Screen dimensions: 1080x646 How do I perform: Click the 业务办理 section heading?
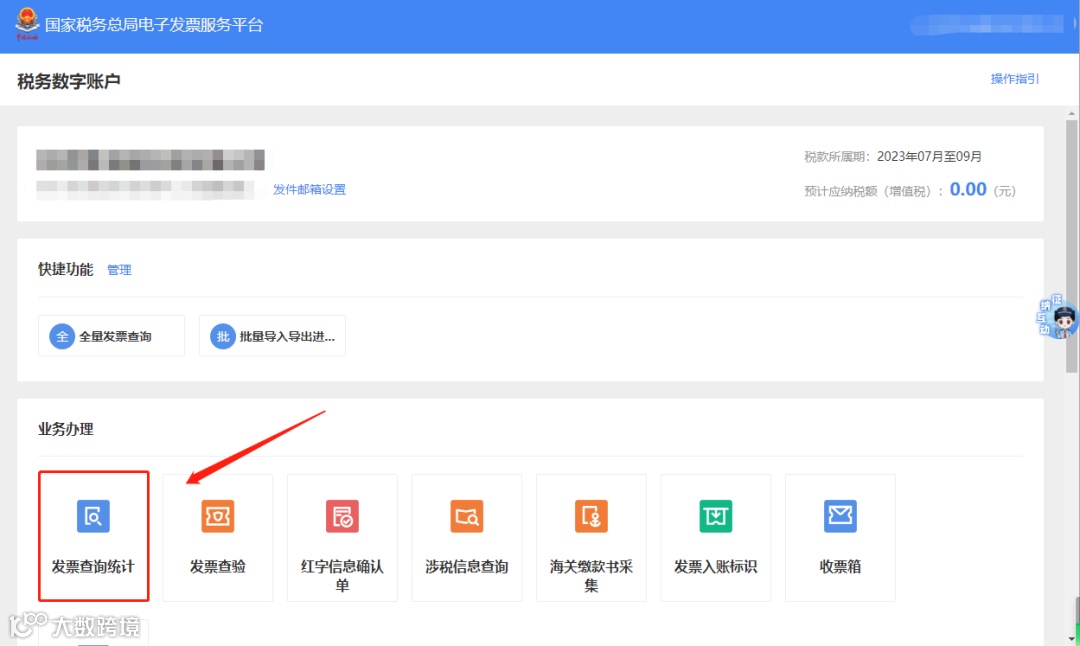tap(65, 429)
